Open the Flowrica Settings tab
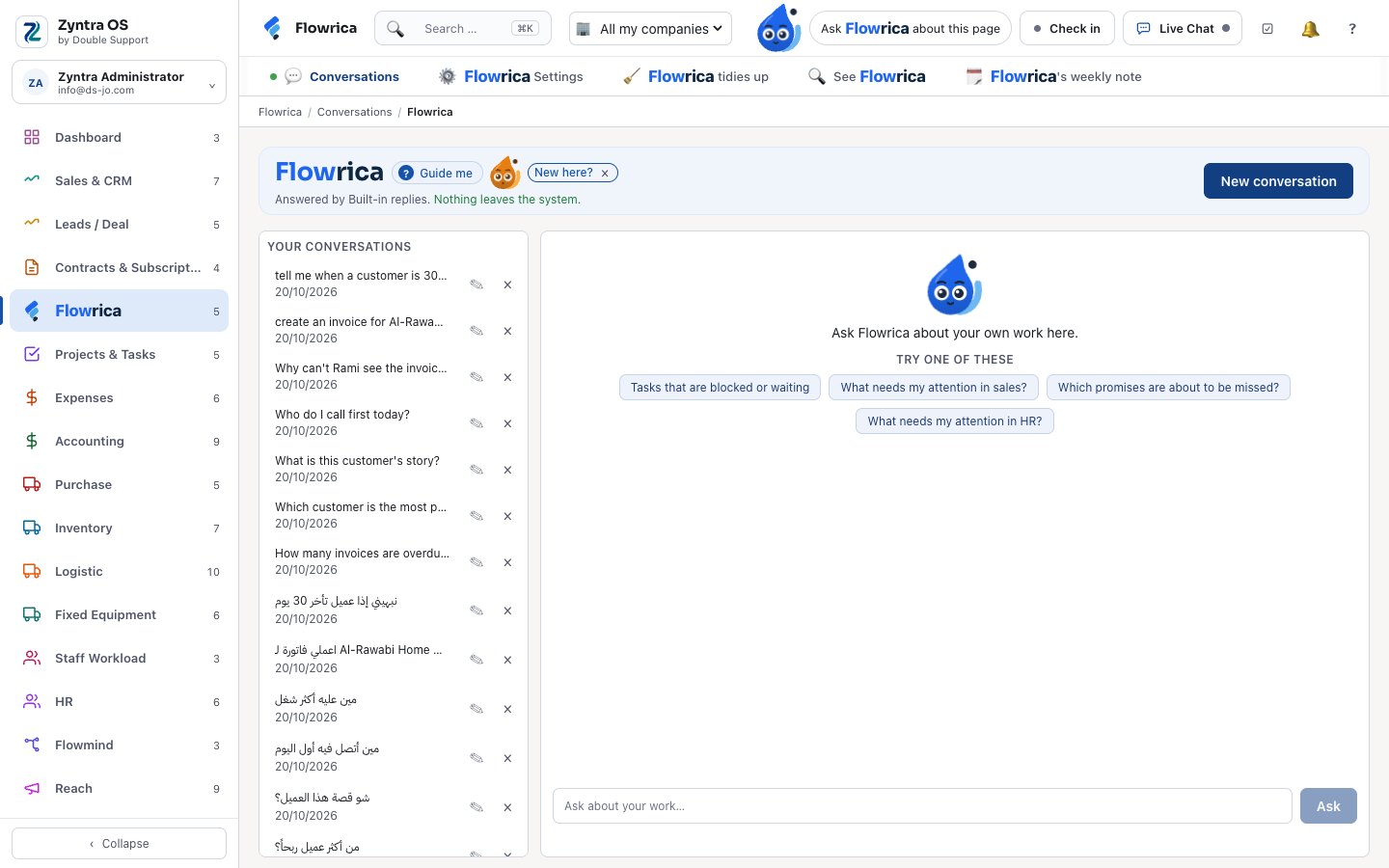 click(511, 76)
